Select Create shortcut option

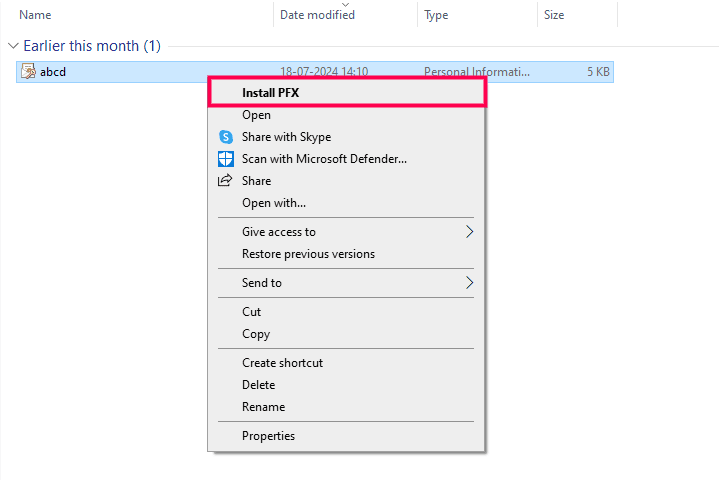click(x=282, y=363)
